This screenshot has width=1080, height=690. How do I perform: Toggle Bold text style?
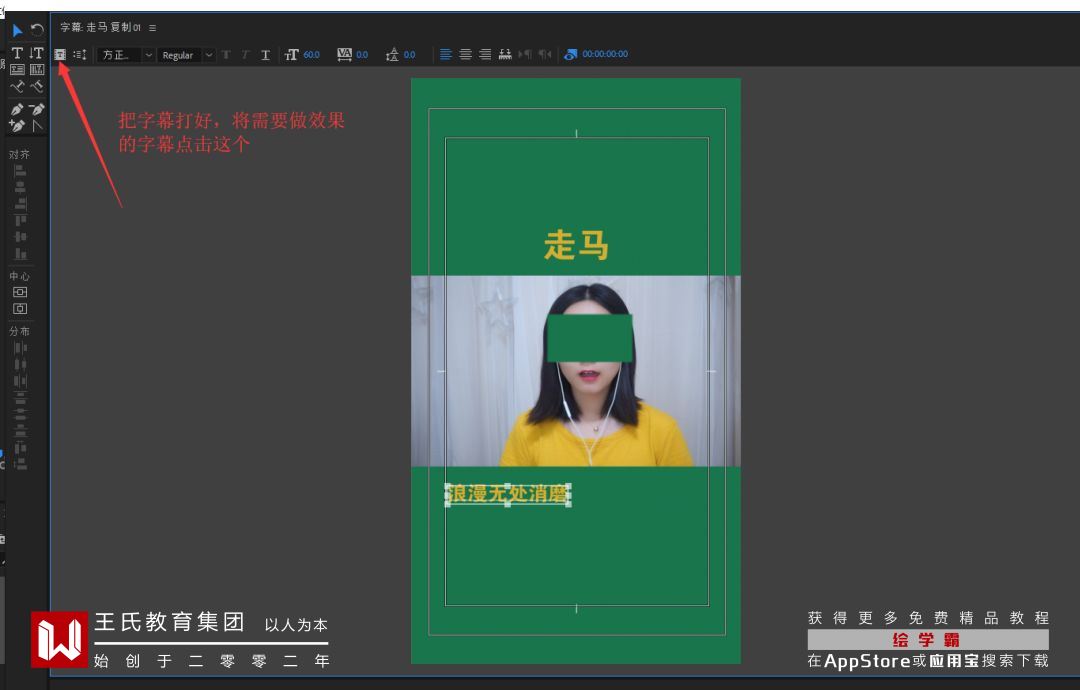tap(226, 54)
